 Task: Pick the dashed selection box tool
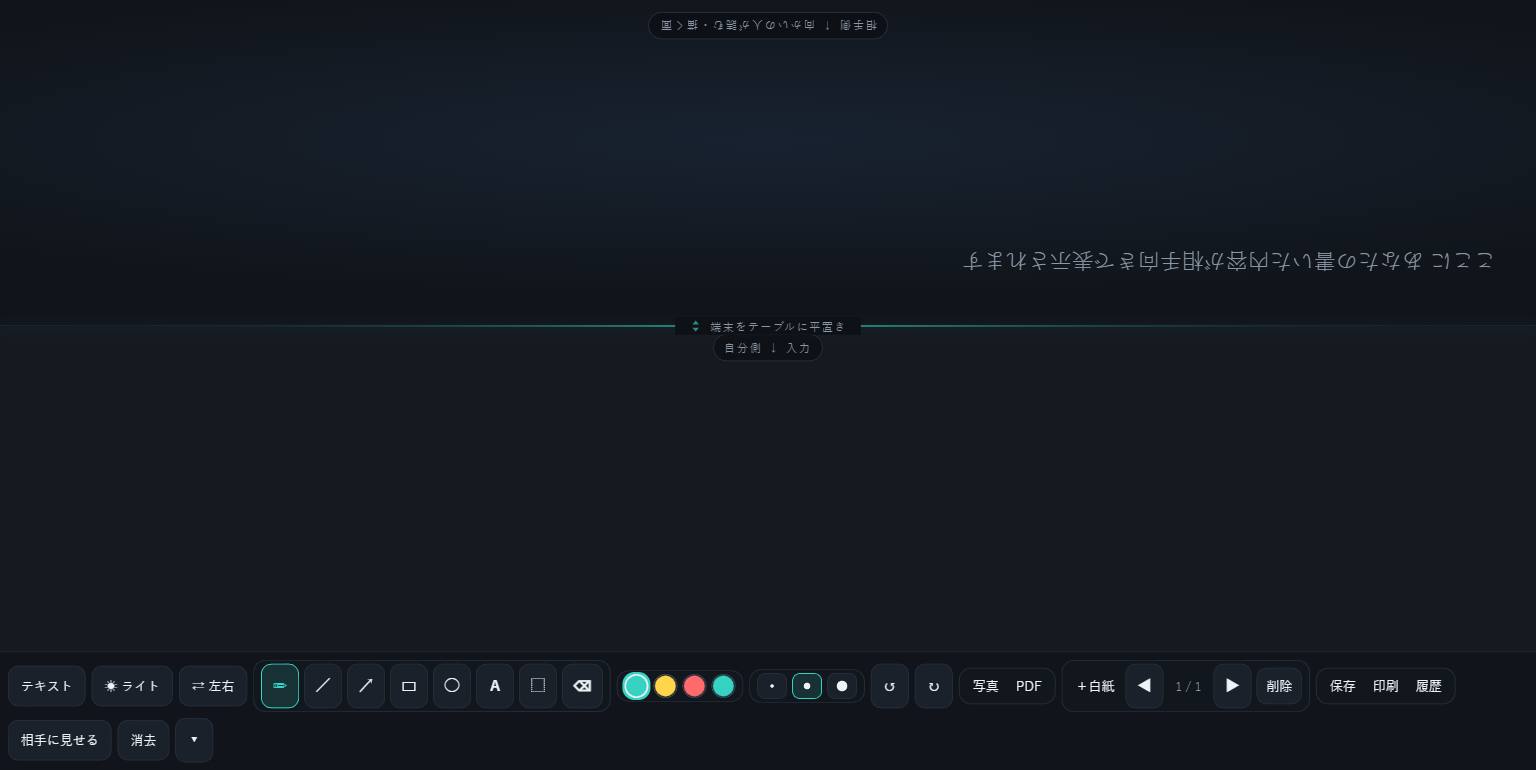point(538,686)
